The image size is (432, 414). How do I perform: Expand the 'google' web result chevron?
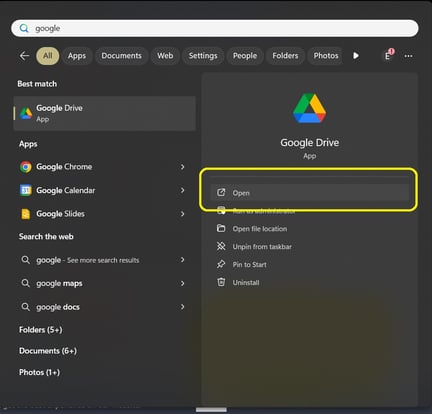182,260
